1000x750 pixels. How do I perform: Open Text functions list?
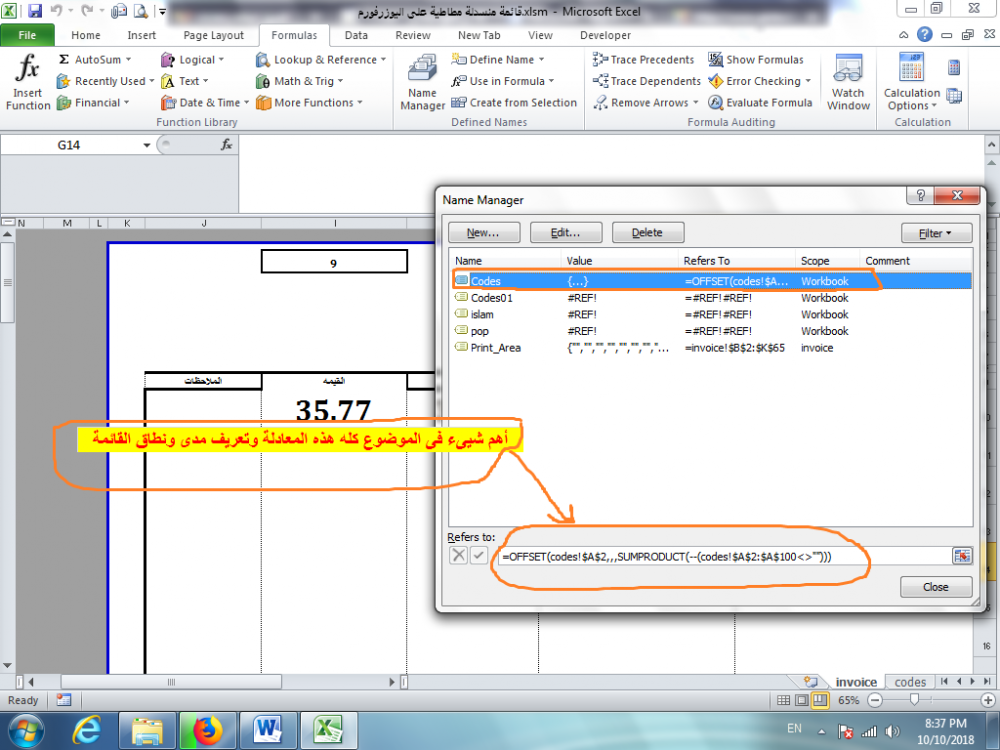[x=185, y=81]
